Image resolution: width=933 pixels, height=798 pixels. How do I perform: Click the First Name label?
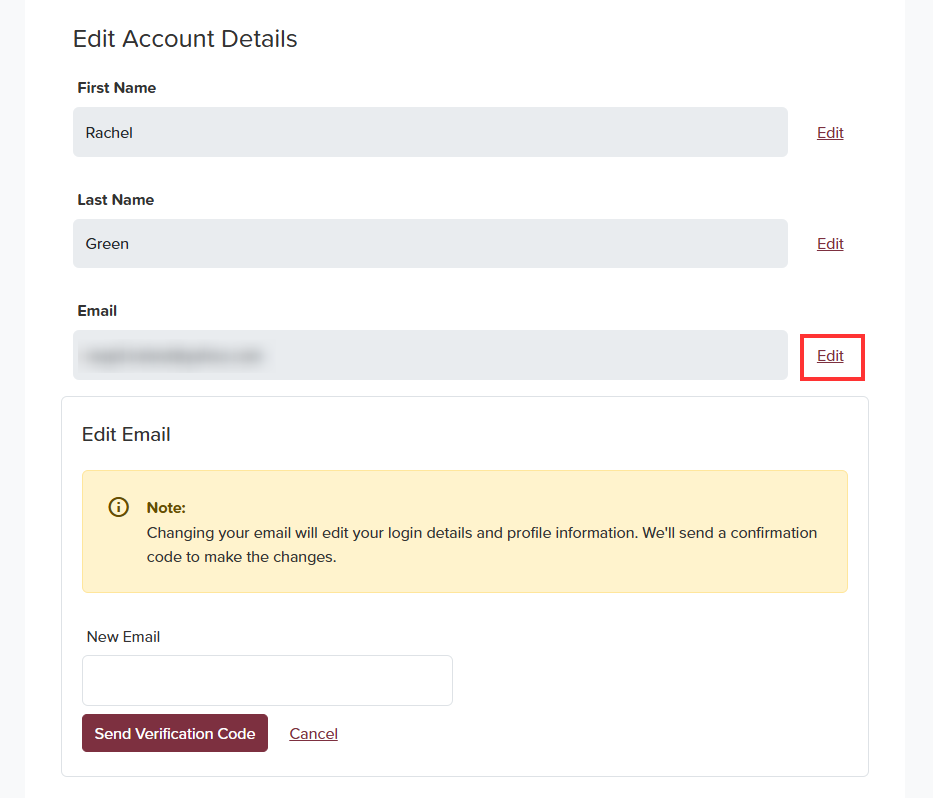117,88
